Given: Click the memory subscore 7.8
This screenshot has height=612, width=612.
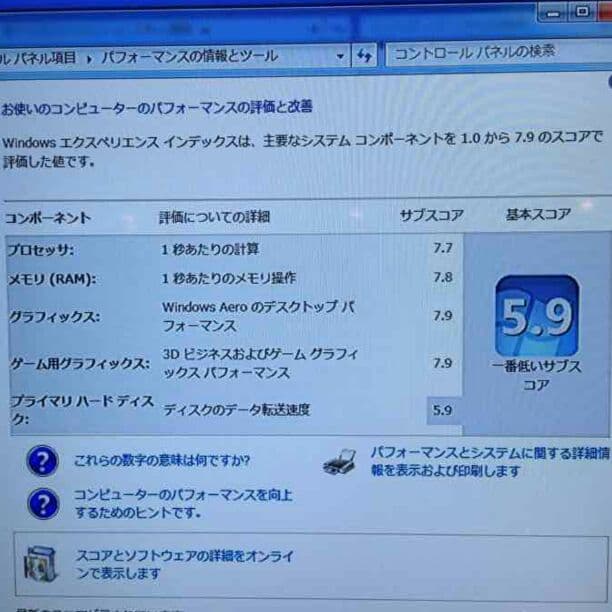Looking at the screenshot, I should click(443, 278).
